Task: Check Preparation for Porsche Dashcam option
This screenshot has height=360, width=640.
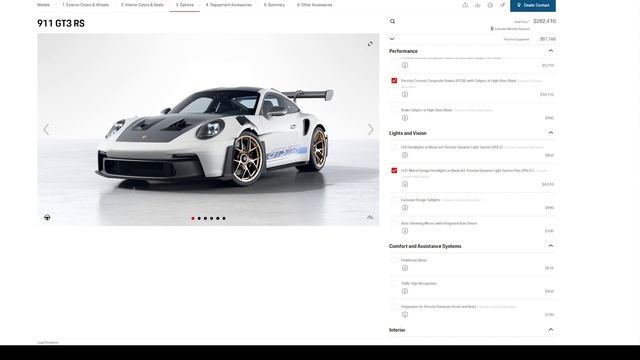Action: point(394,307)
